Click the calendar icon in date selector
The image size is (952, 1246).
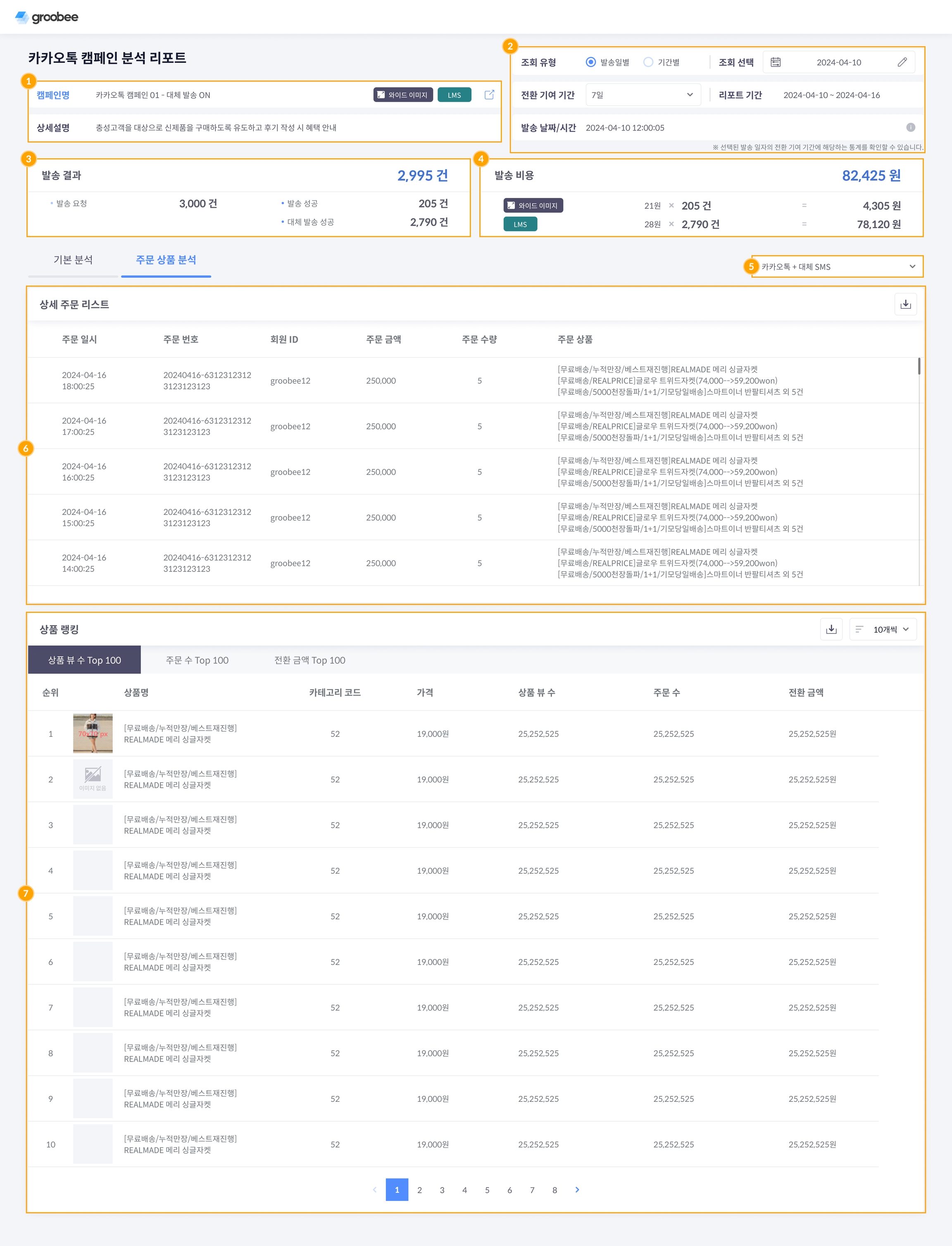[x=775, y=62]
